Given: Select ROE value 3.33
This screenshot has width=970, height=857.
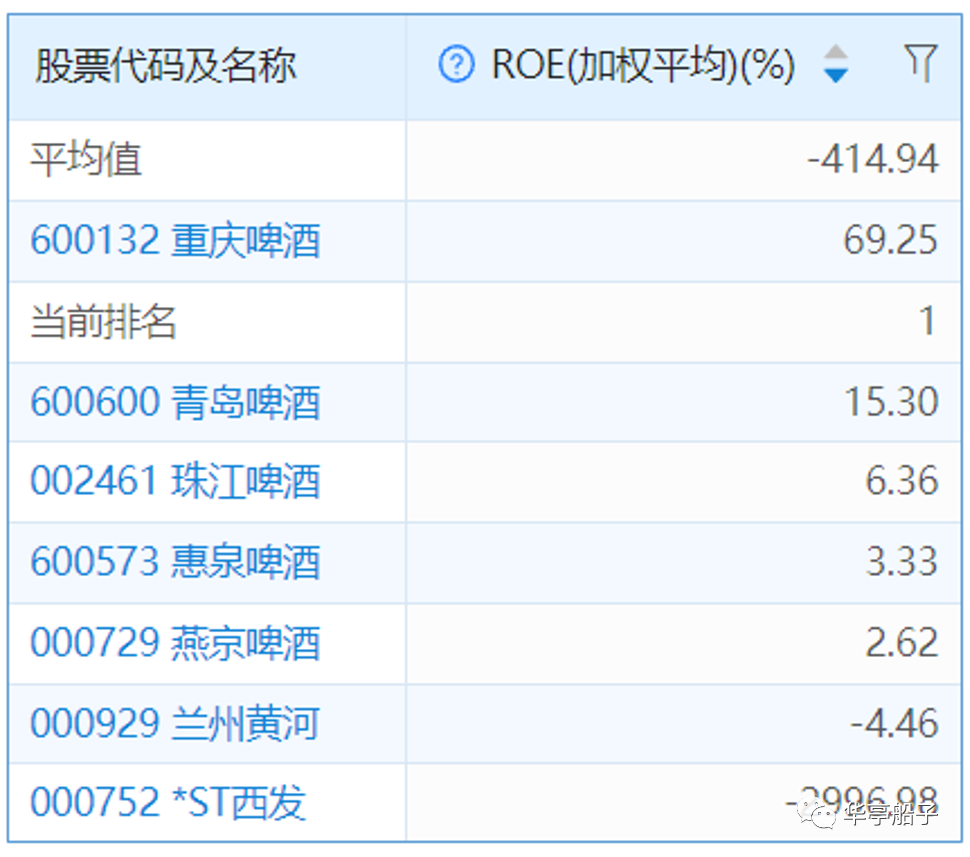Looking at the screenshot, I should click(902, 562).
